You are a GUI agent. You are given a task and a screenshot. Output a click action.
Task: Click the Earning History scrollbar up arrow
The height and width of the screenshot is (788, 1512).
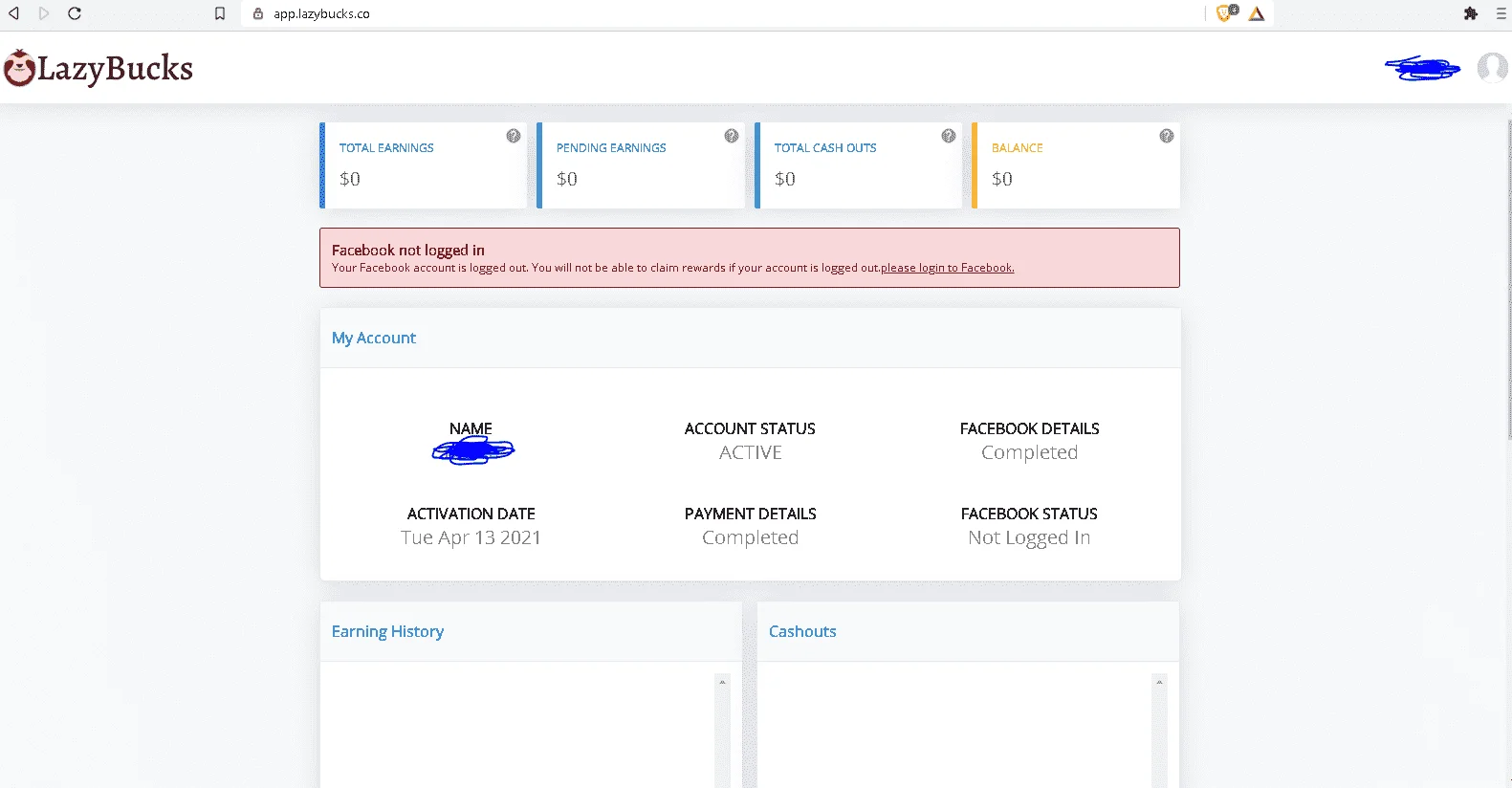point(722,682)
